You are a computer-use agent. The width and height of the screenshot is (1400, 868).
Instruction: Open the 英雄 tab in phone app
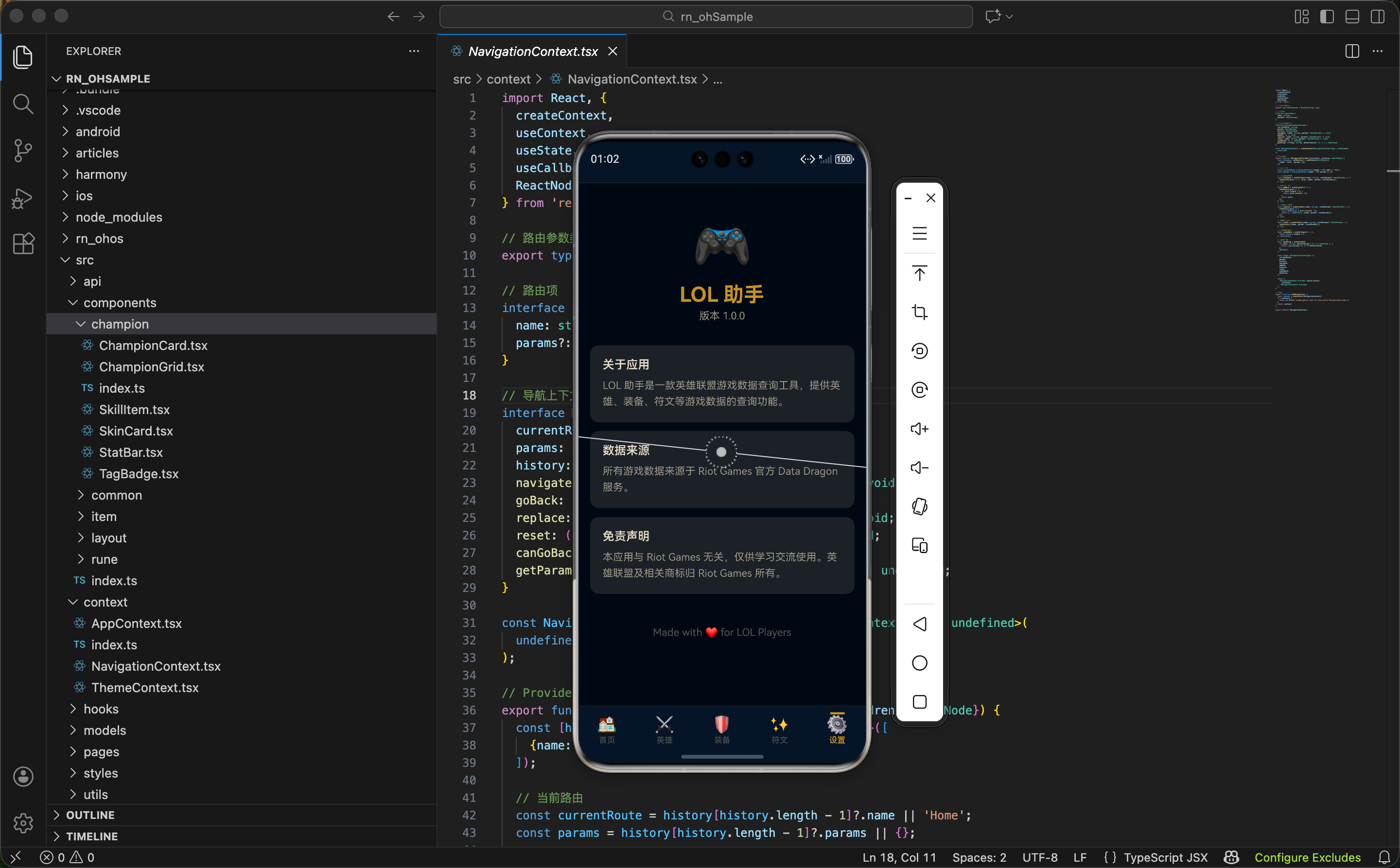click(x=665, y=729)
